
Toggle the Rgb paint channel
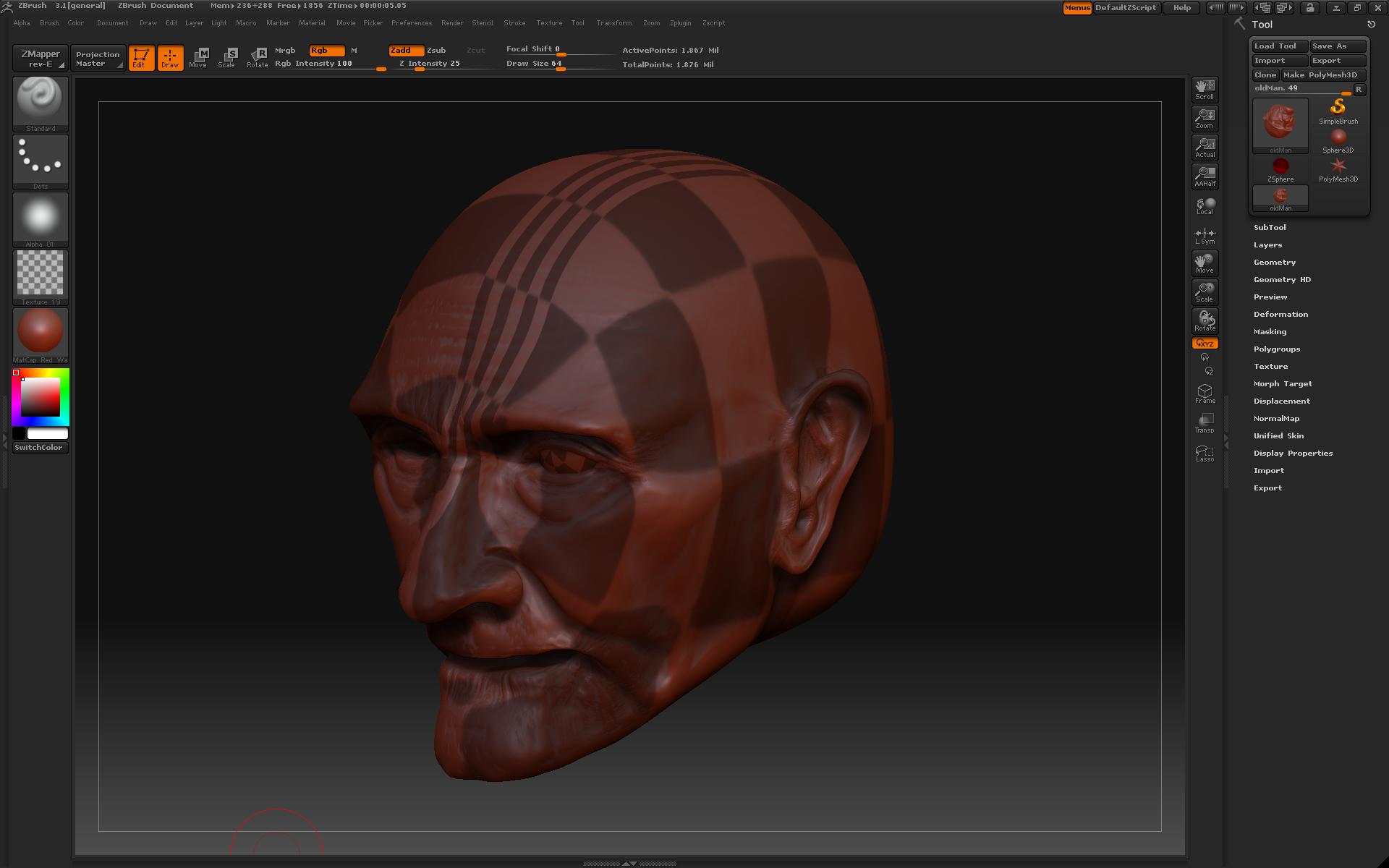(326, 51)
